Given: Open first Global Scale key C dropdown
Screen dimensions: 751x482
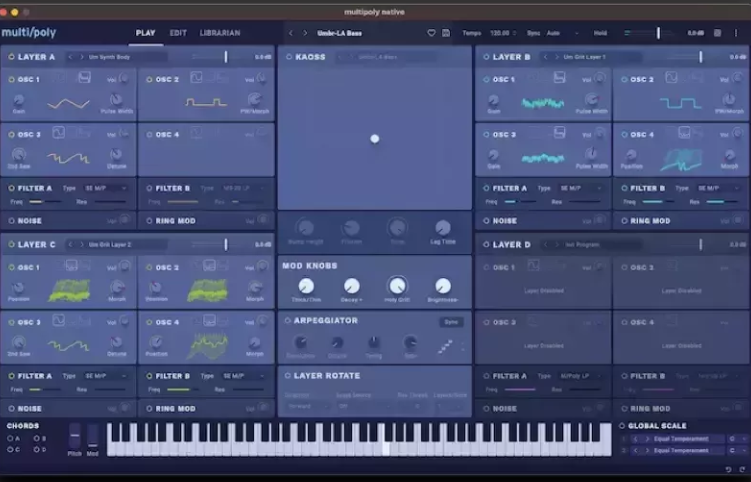Looking at the screenshot, I should click(737, 439).
